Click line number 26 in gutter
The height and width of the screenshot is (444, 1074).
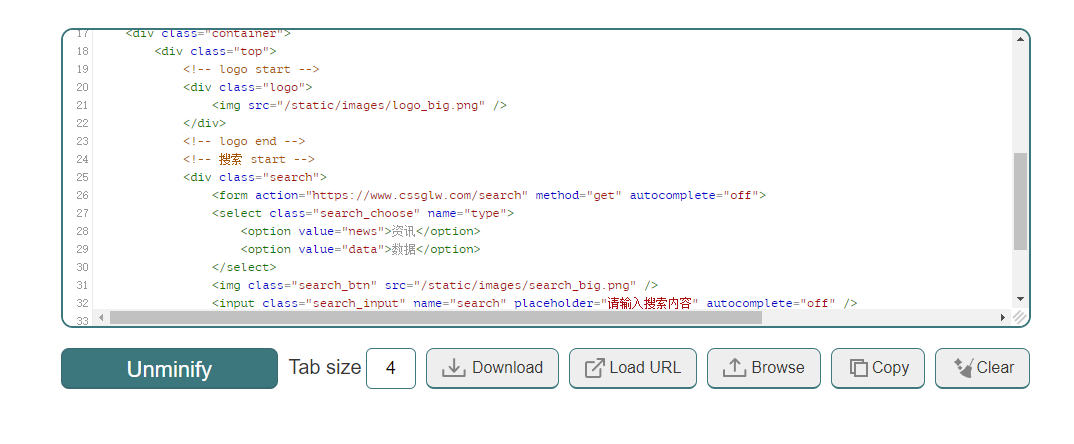(82, 195)
